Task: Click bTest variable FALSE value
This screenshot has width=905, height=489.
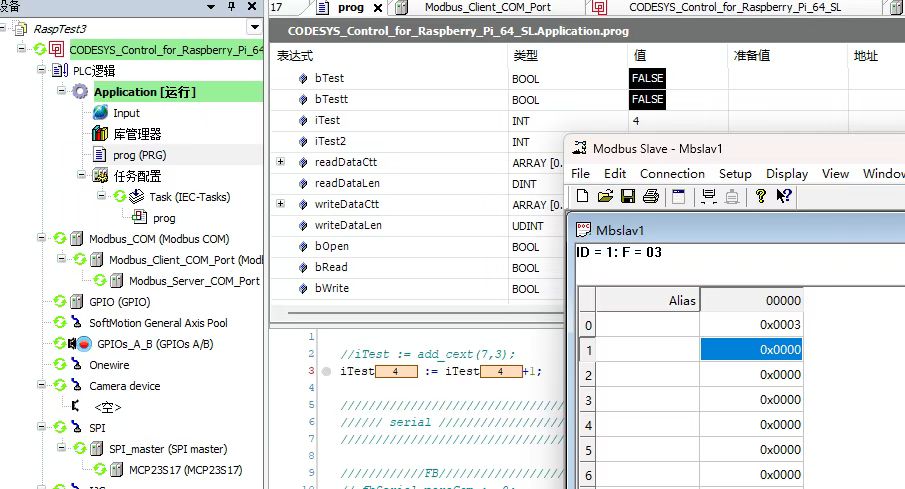Action: coord(647,78)
